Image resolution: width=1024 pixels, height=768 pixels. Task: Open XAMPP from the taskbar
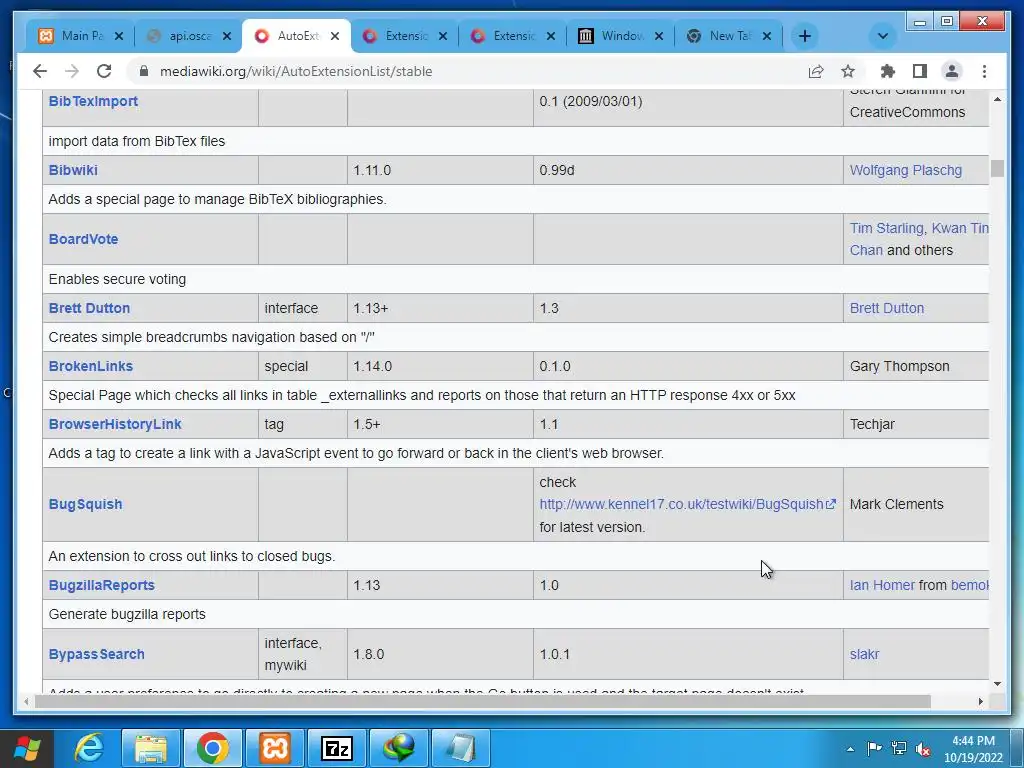tap(275, 748)
